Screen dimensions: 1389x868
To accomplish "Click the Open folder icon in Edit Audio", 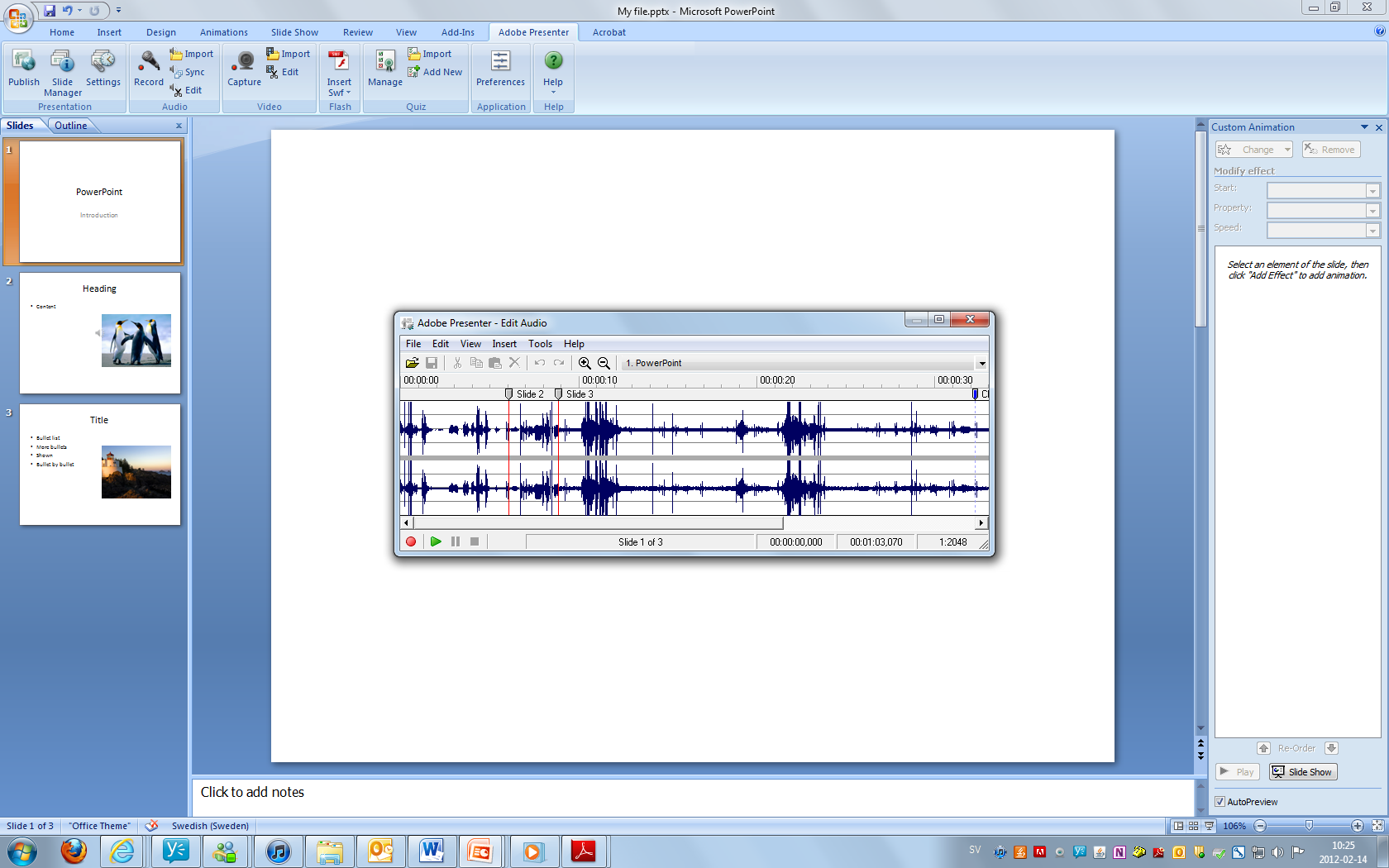I will click(x=412, y=363).
